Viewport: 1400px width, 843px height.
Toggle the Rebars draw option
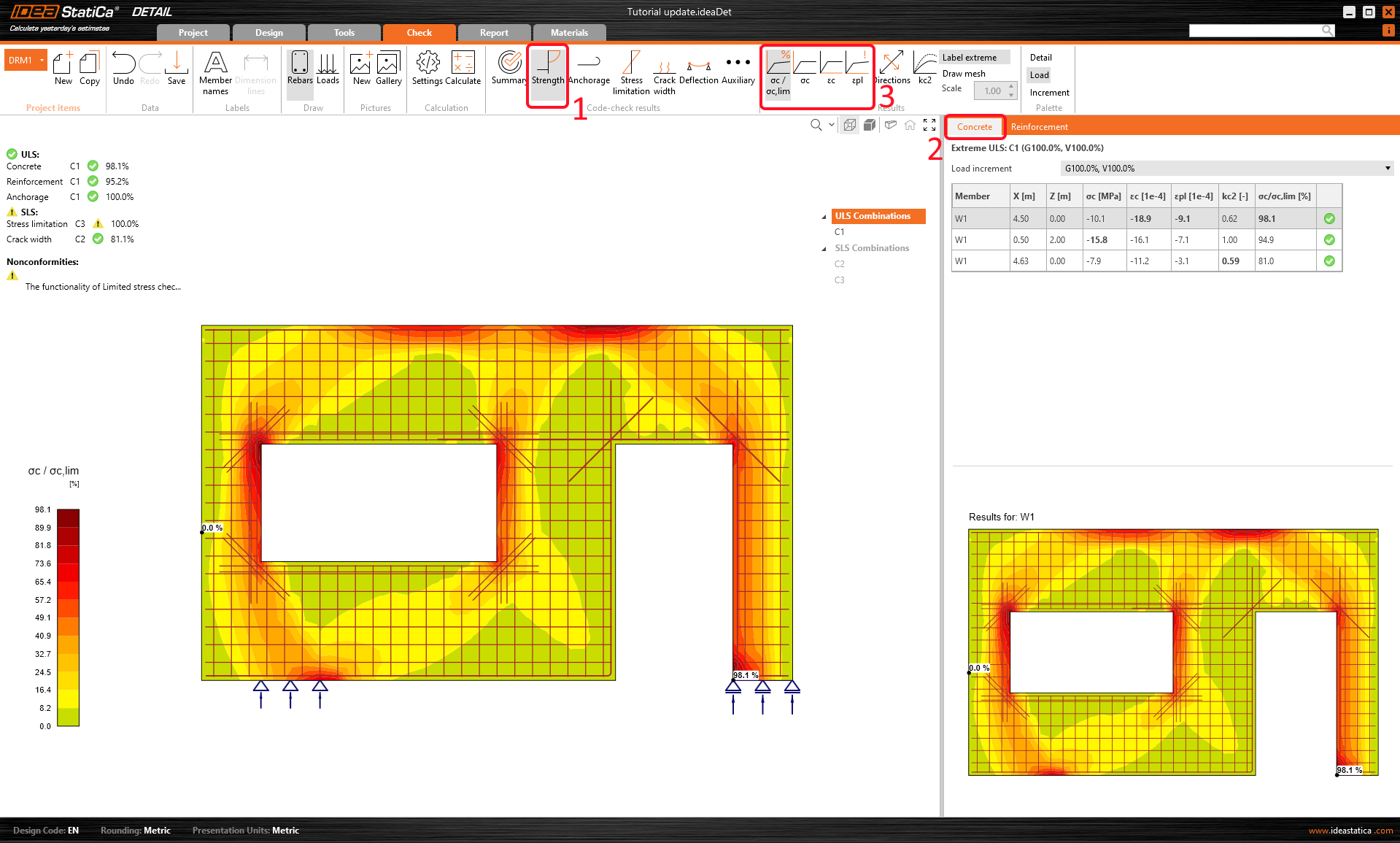299,68
